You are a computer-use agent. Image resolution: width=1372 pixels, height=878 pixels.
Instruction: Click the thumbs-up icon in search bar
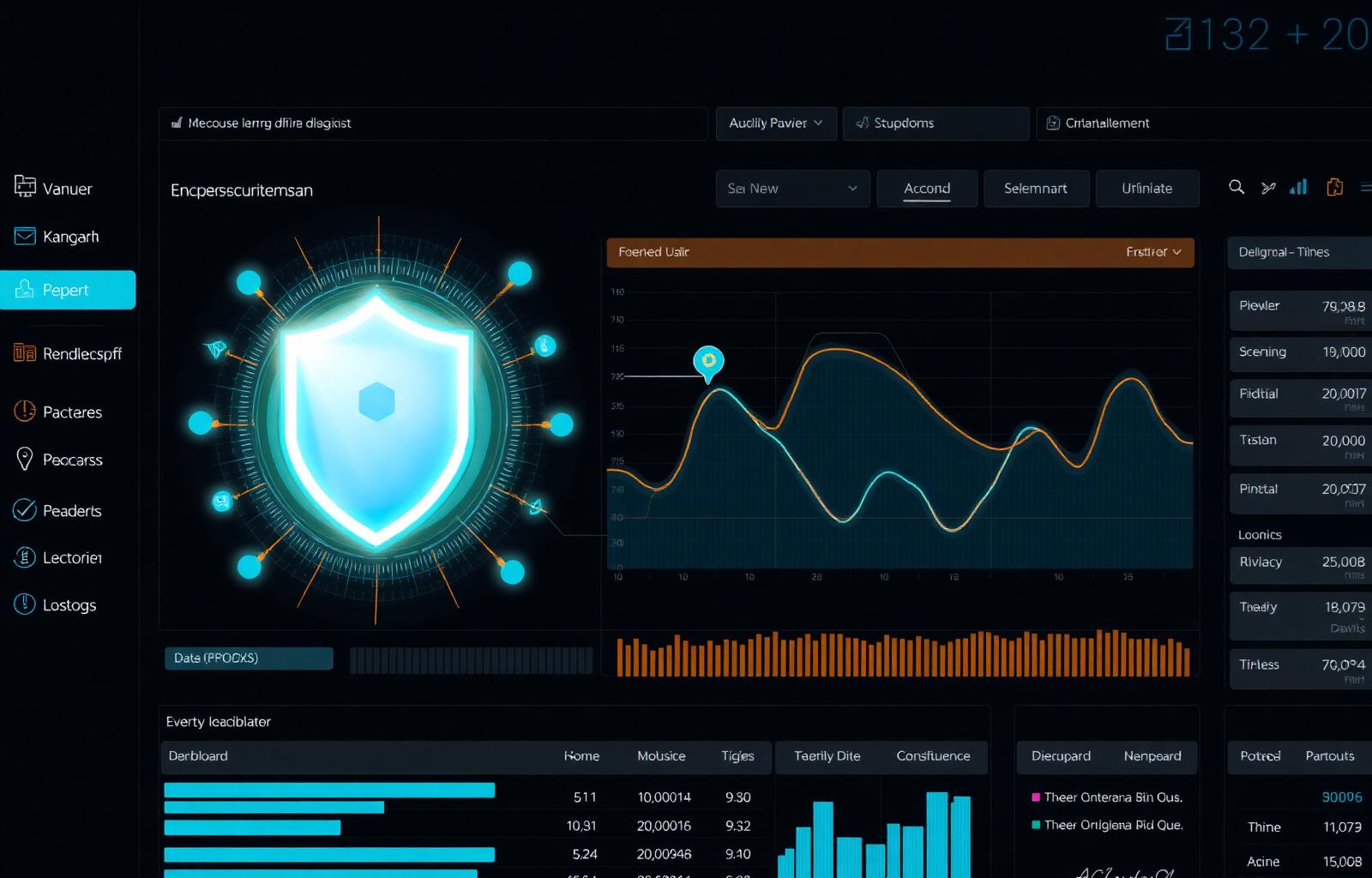coord(177,123)
